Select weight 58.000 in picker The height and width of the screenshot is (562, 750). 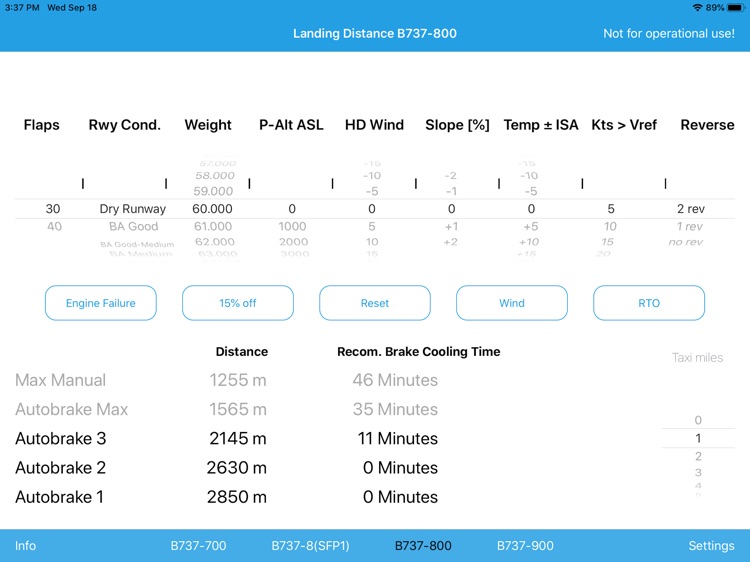click(x=215, y=176)
